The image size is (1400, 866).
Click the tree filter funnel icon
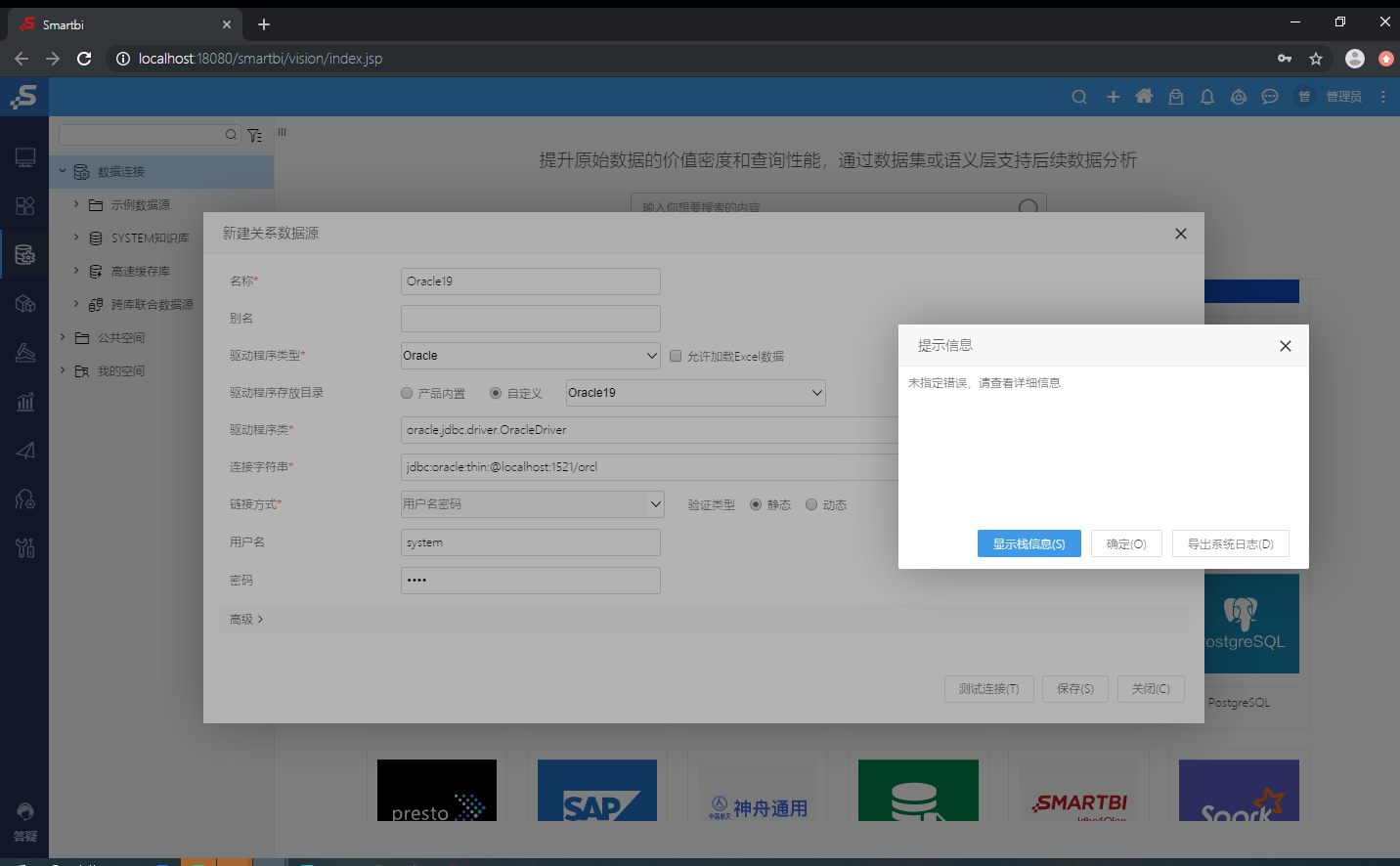click(255, 135)
